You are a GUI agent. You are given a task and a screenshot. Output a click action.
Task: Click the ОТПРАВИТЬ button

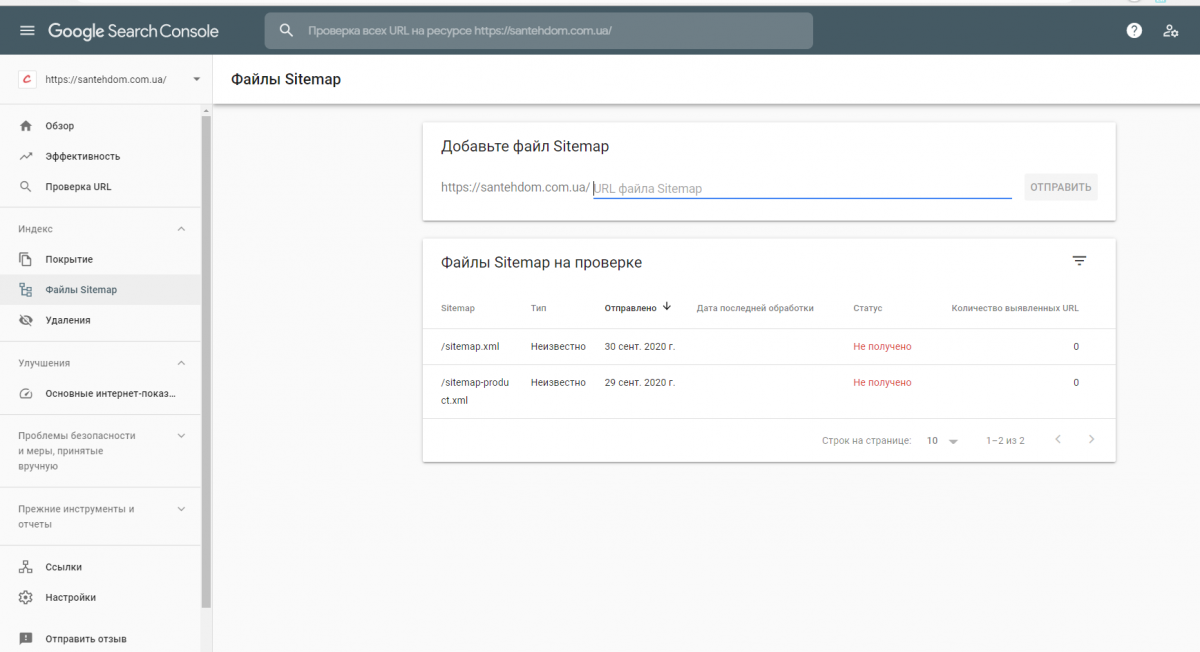point(1060,187)
